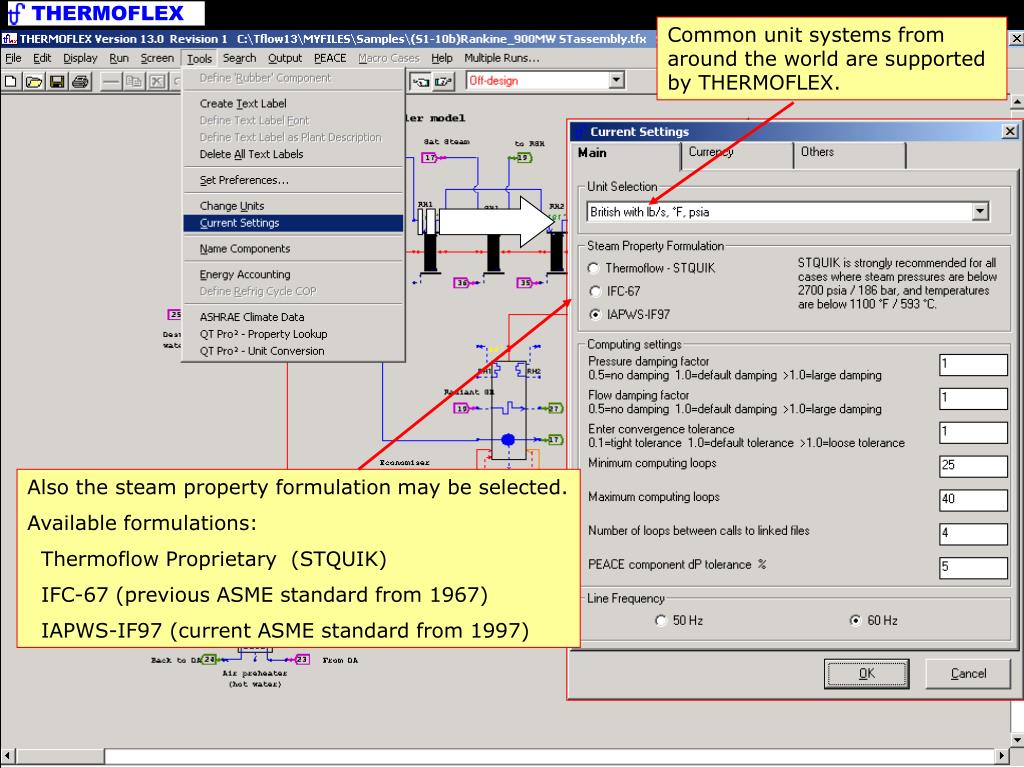Switch to the Currency tab

click(737, 154)
